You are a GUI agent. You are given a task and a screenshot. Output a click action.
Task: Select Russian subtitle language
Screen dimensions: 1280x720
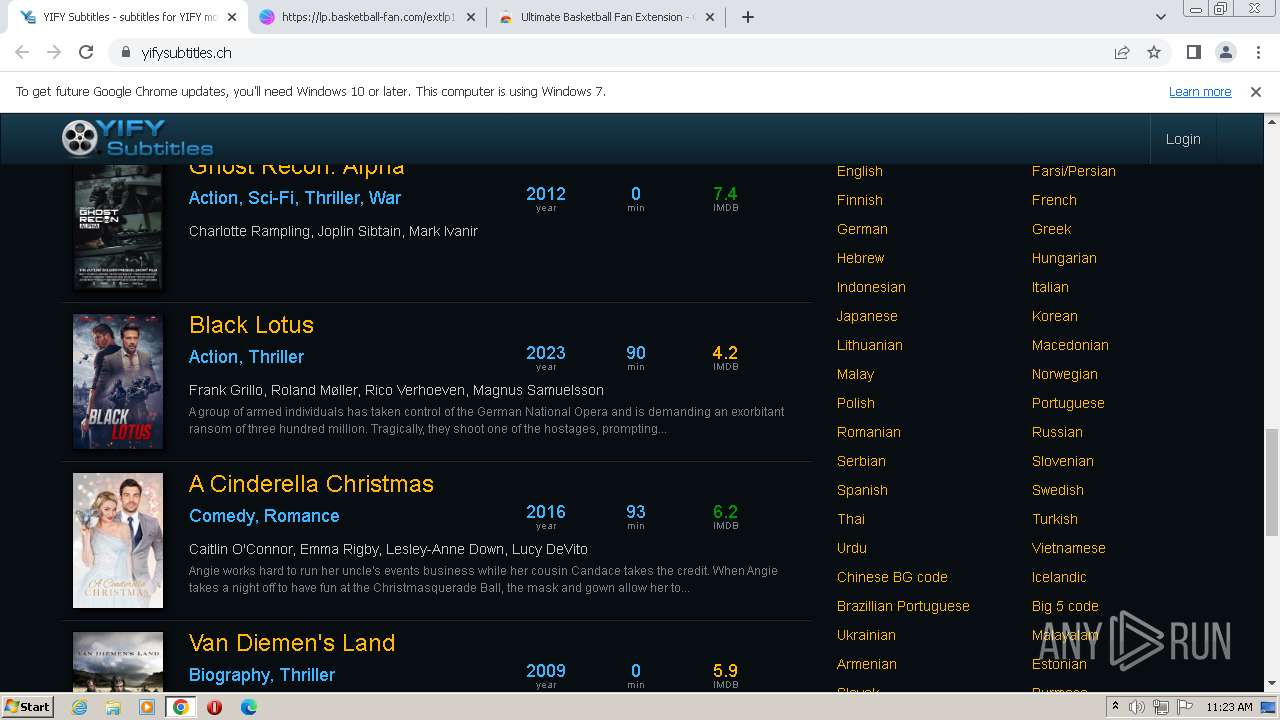click(1057, 432)
